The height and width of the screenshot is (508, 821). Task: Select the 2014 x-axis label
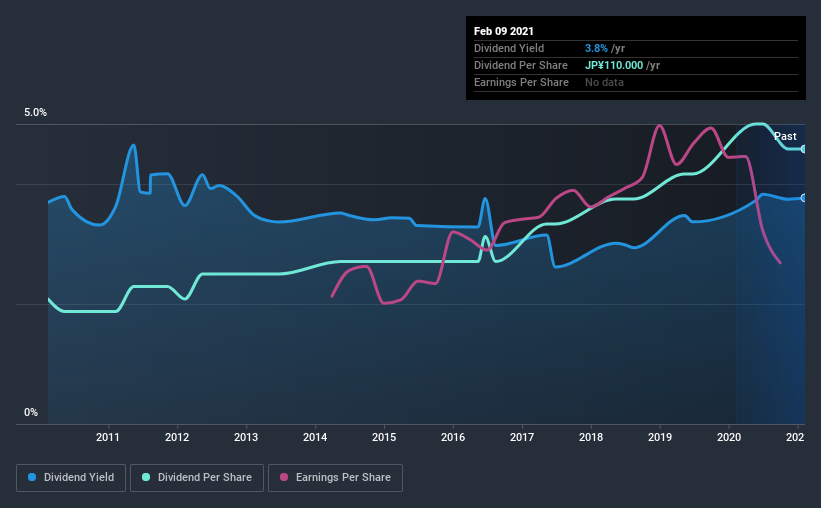(315, 437)
